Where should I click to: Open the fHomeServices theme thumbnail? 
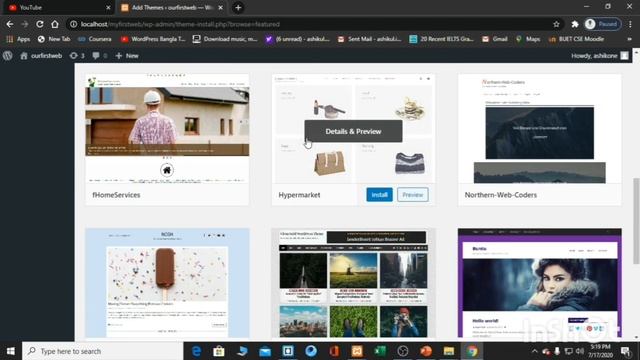tap(167, 129)
